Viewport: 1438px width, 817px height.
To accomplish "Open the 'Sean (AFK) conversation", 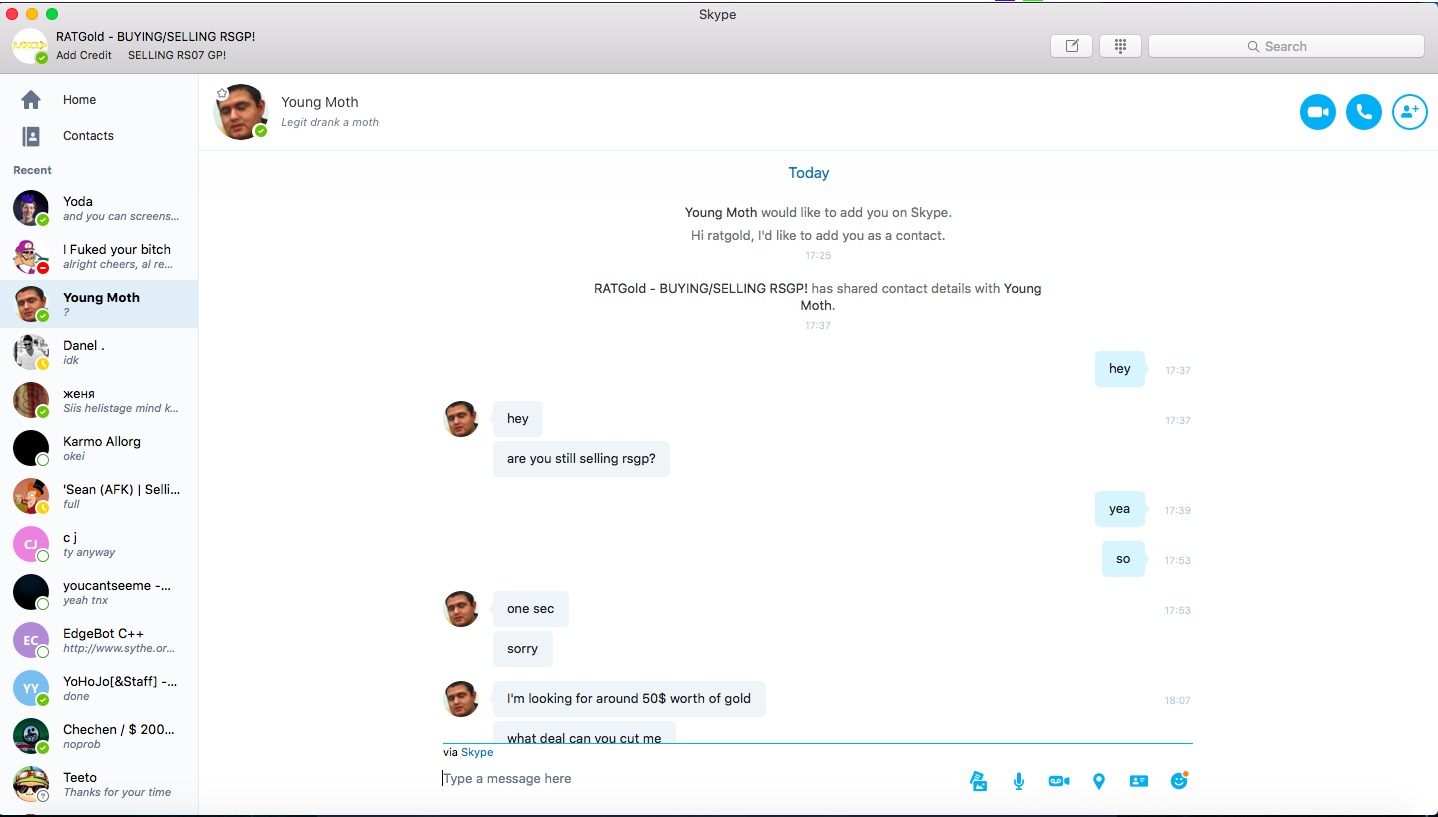I will [99, 496].
